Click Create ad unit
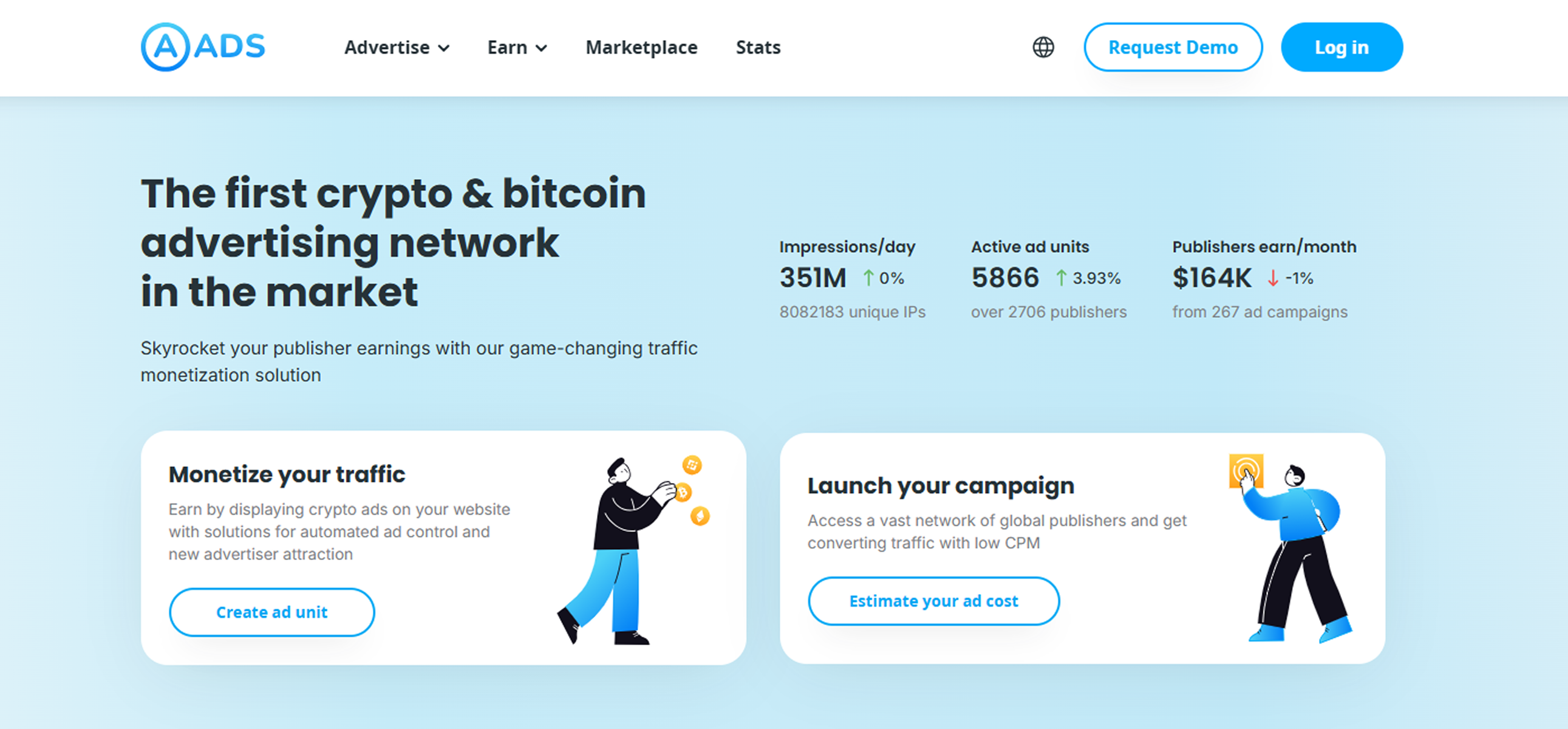Screen dimensions: 1568x729 pos(272,612)
